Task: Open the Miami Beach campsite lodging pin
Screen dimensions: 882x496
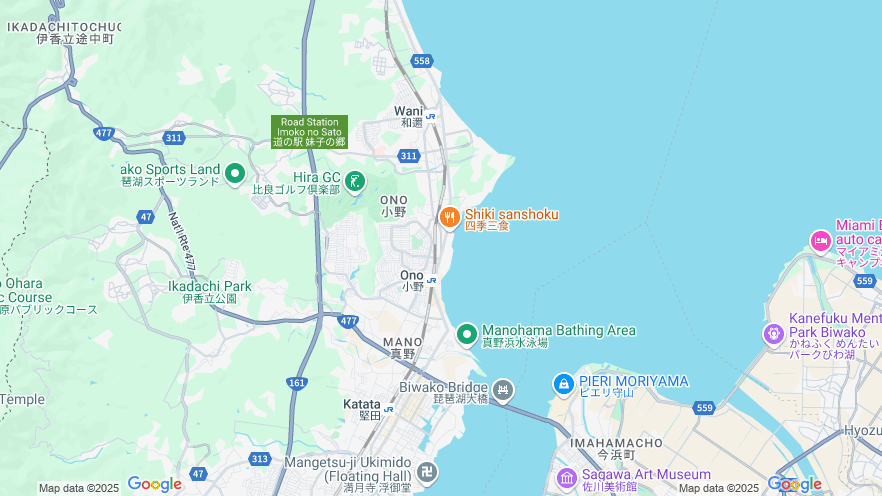Action: 821,242
